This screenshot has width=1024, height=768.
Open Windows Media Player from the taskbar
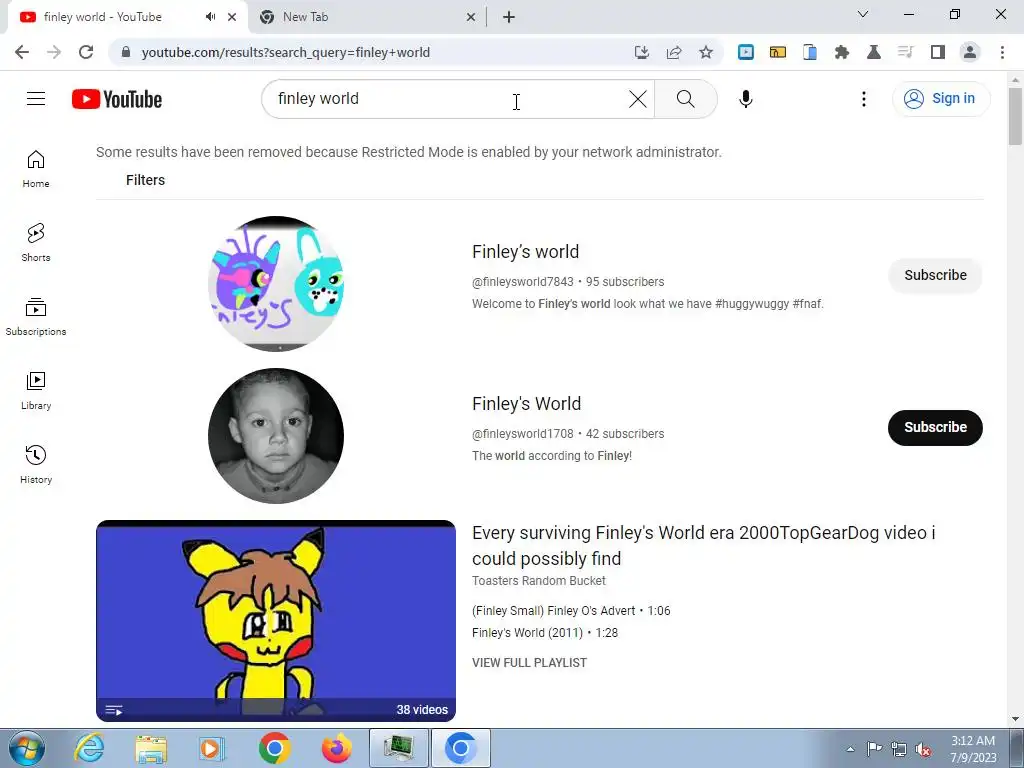(212, 748)
